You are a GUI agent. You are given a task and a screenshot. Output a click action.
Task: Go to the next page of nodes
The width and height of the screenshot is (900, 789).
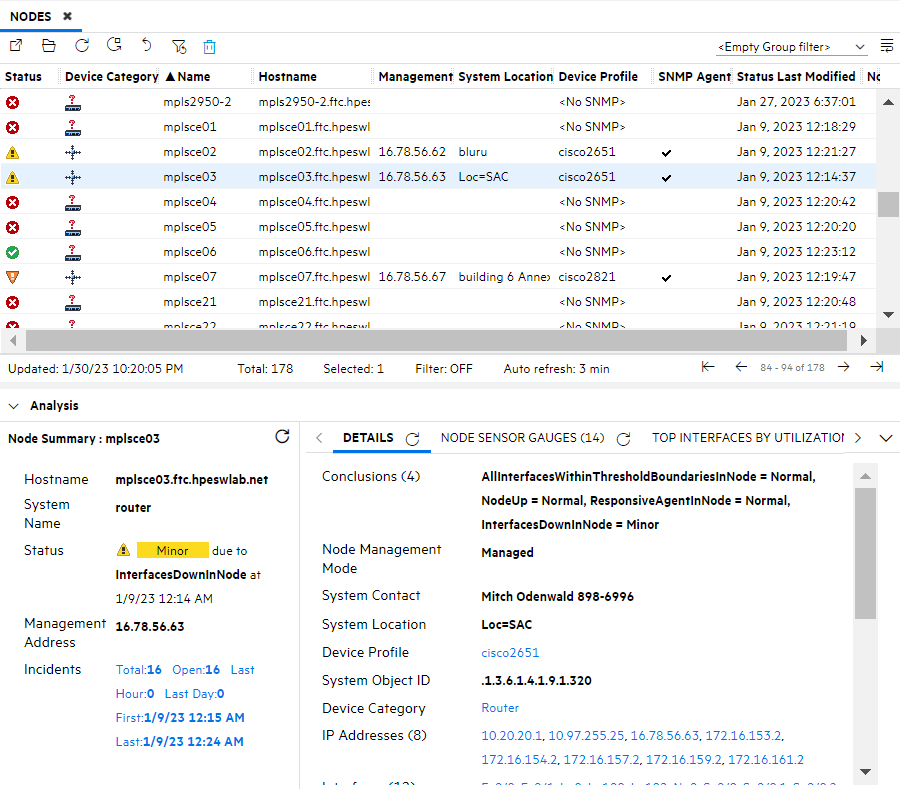click(x=843, y=366)
